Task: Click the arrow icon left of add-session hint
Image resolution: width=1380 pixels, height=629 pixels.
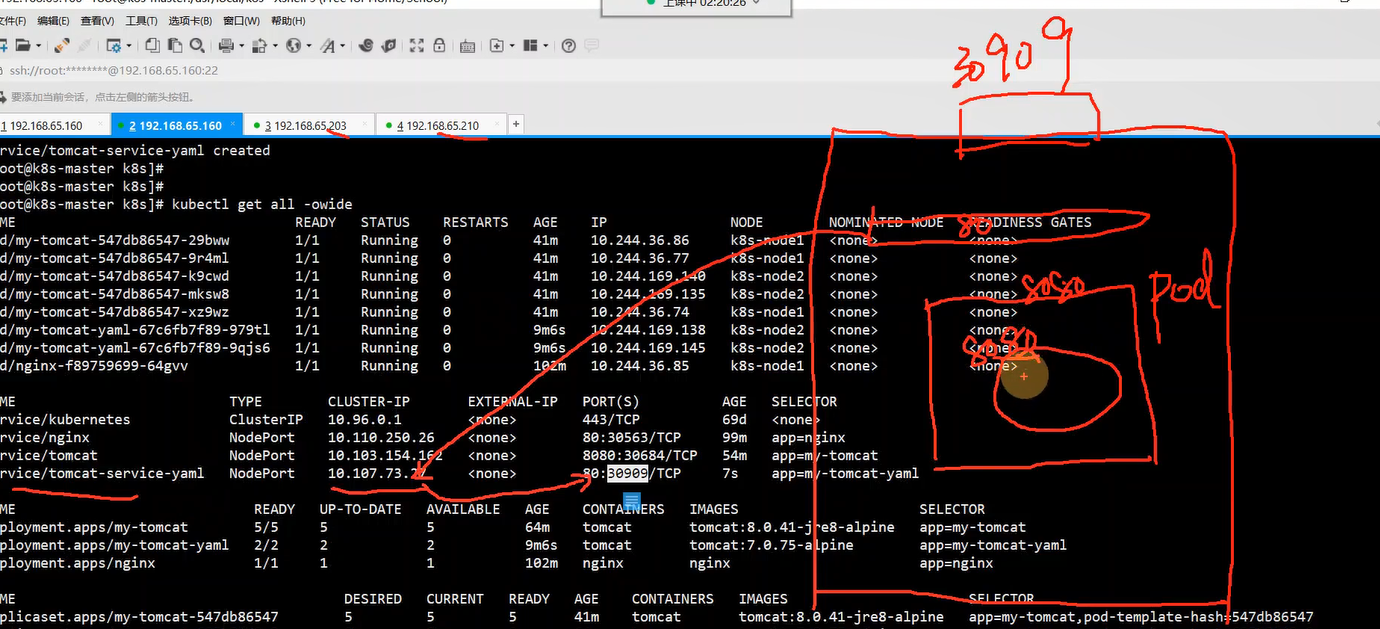Action: click(x=4, y=97)
